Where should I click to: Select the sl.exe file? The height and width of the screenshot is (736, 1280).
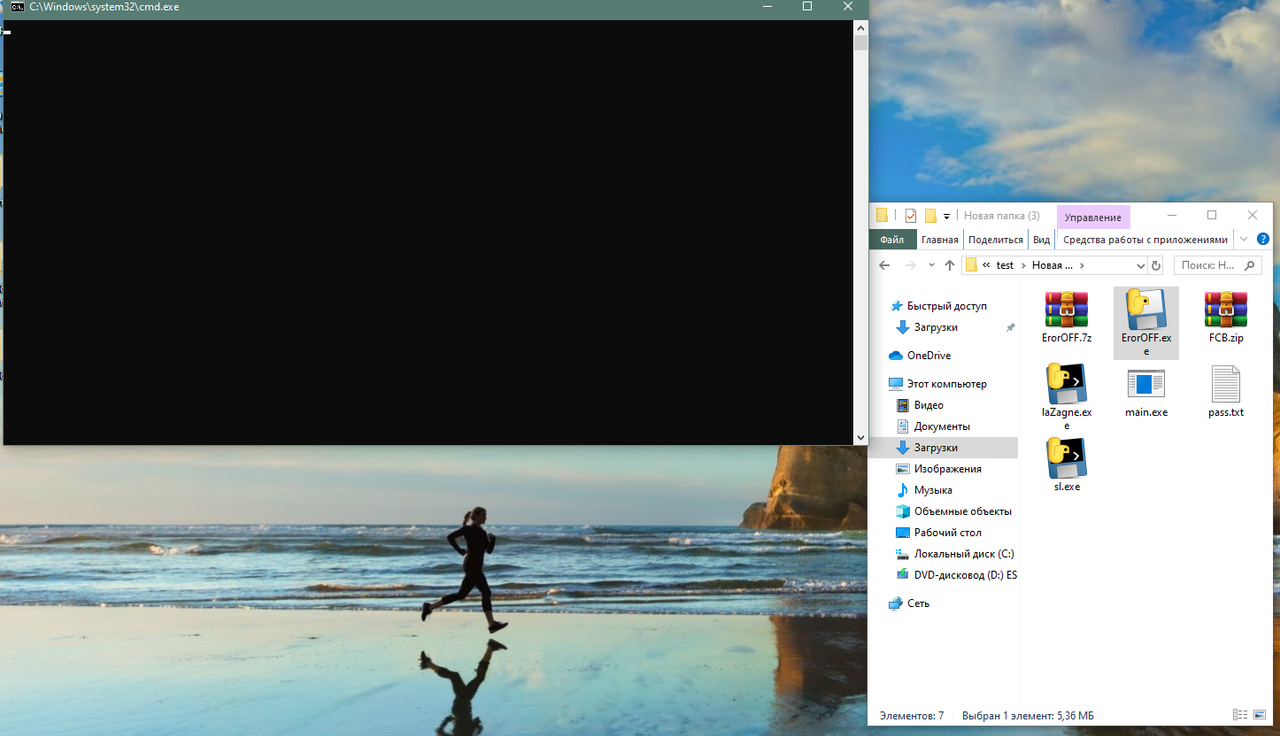click(1066, 465)
